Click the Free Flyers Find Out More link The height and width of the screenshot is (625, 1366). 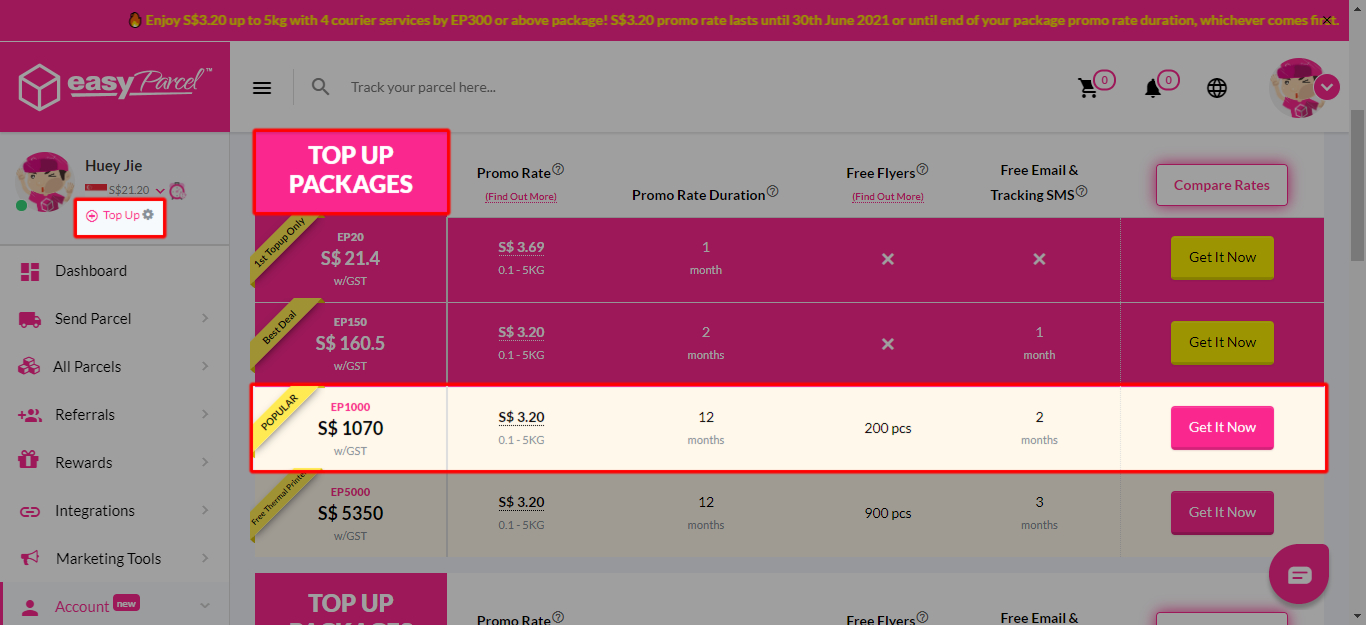887,196
